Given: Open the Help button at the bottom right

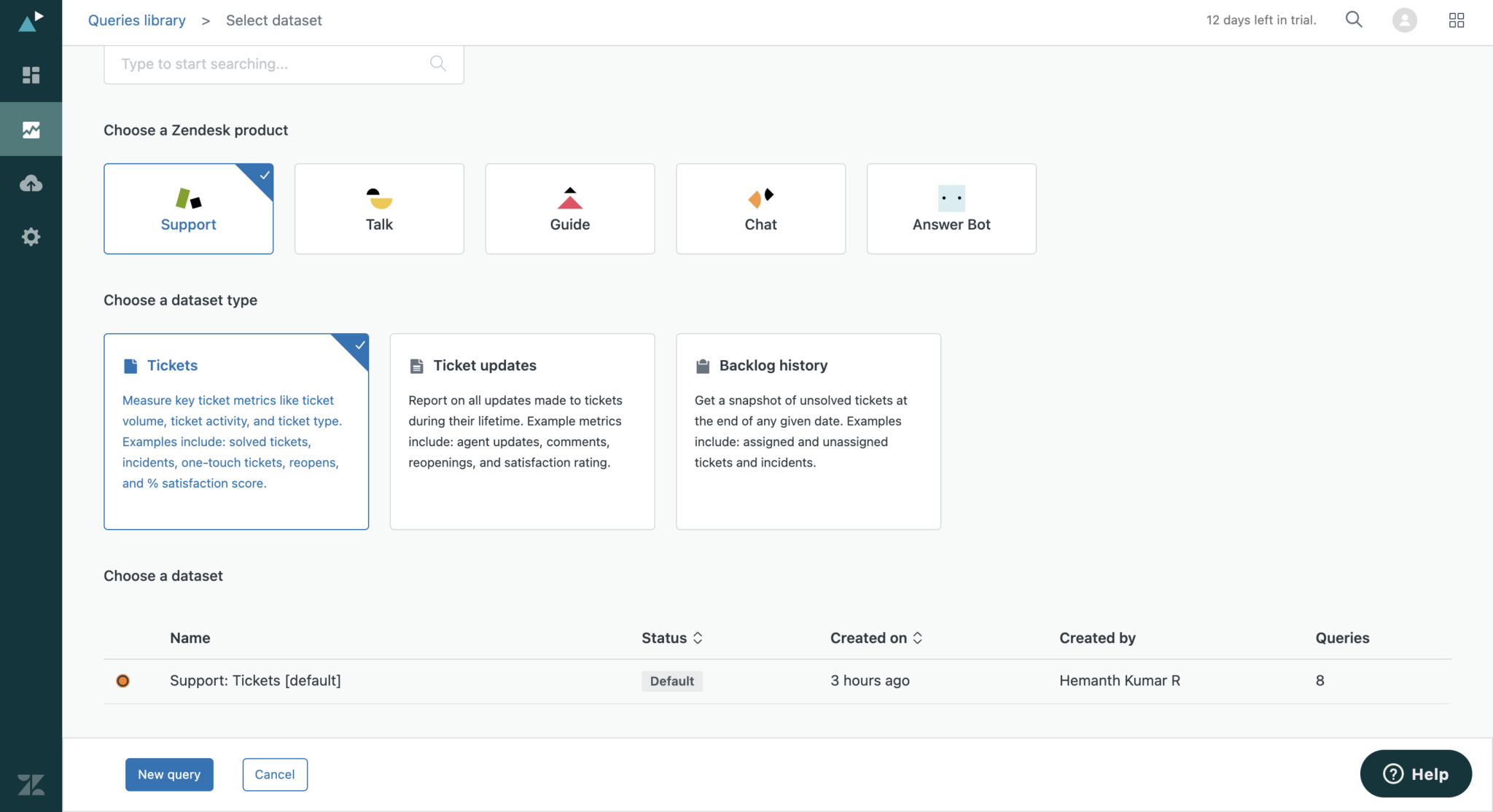Looking at the screenshot, I should [1415, 773].
